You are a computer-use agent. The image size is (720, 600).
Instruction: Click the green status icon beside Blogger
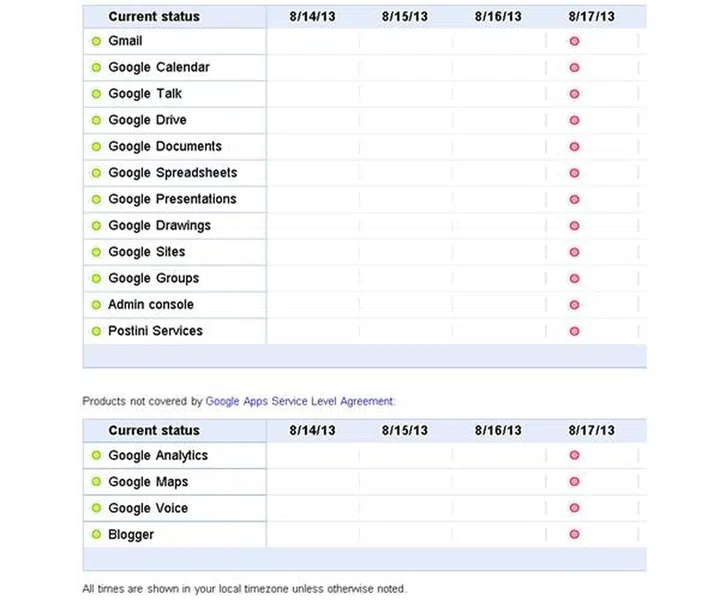(96, 535)
